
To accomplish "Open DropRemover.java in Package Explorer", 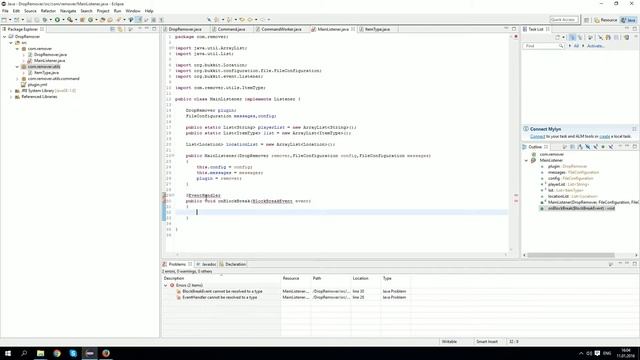I will point(50,55).
